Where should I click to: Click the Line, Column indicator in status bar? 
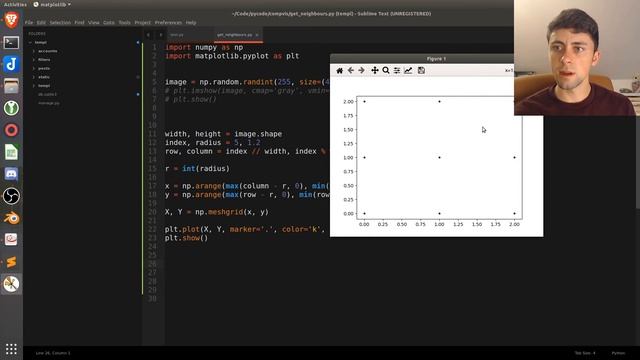point(53,353)
